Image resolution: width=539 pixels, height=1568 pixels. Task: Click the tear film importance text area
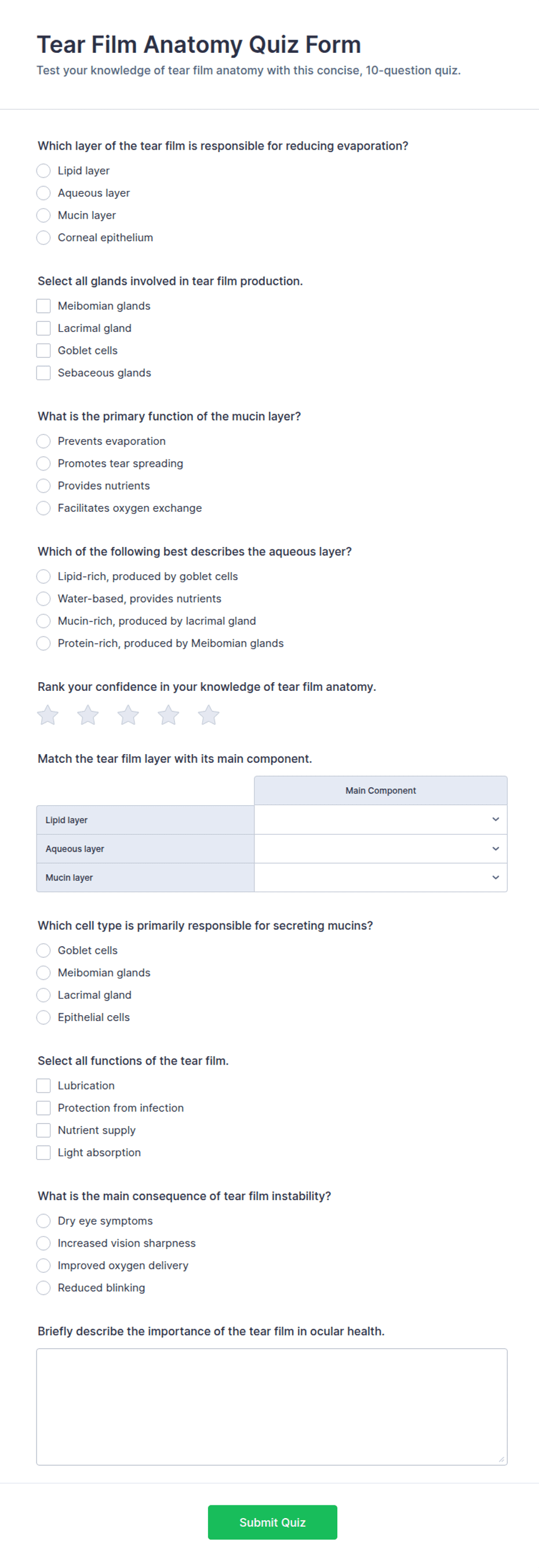coord(271,1406)
